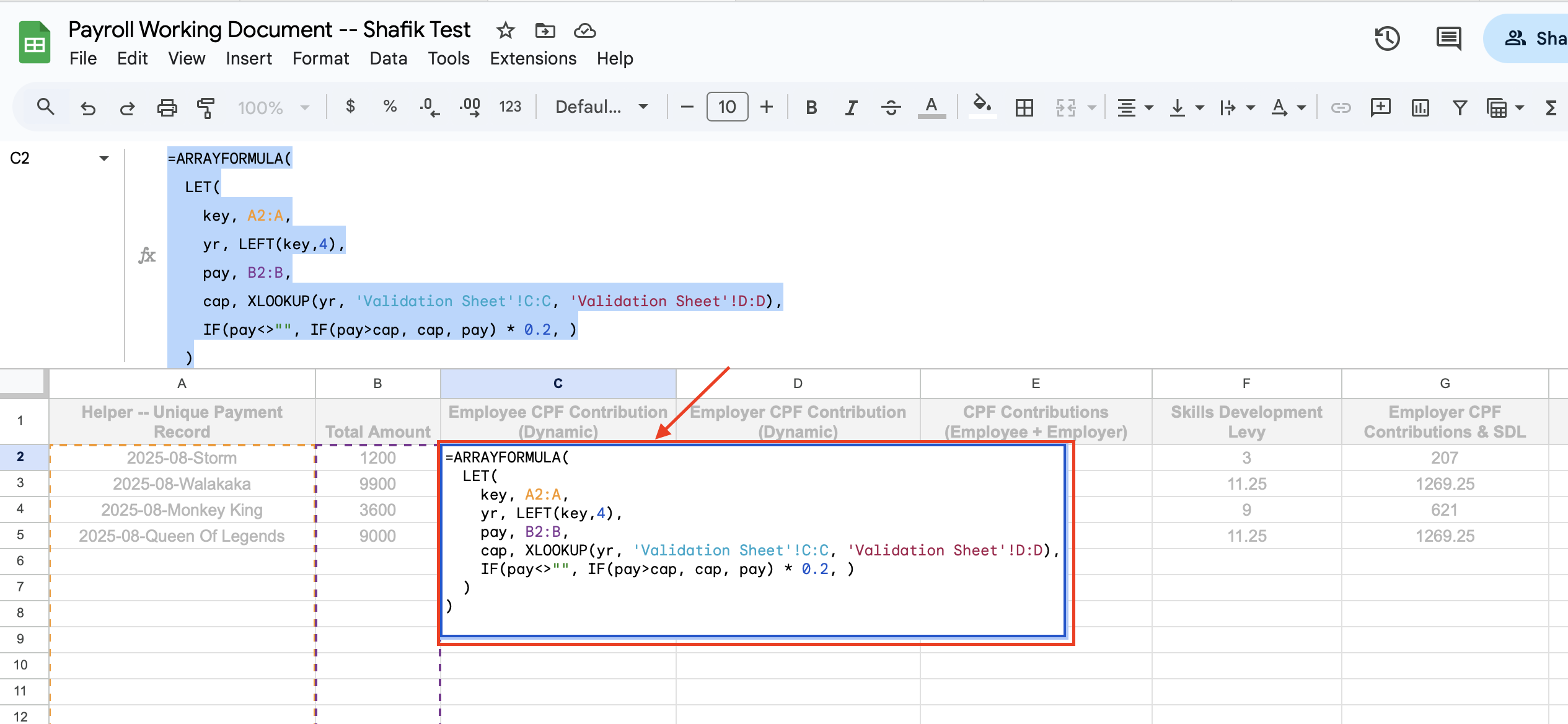Open the File menu
This screenshot has height=724, width=1568.
click(x=83, y=58)
